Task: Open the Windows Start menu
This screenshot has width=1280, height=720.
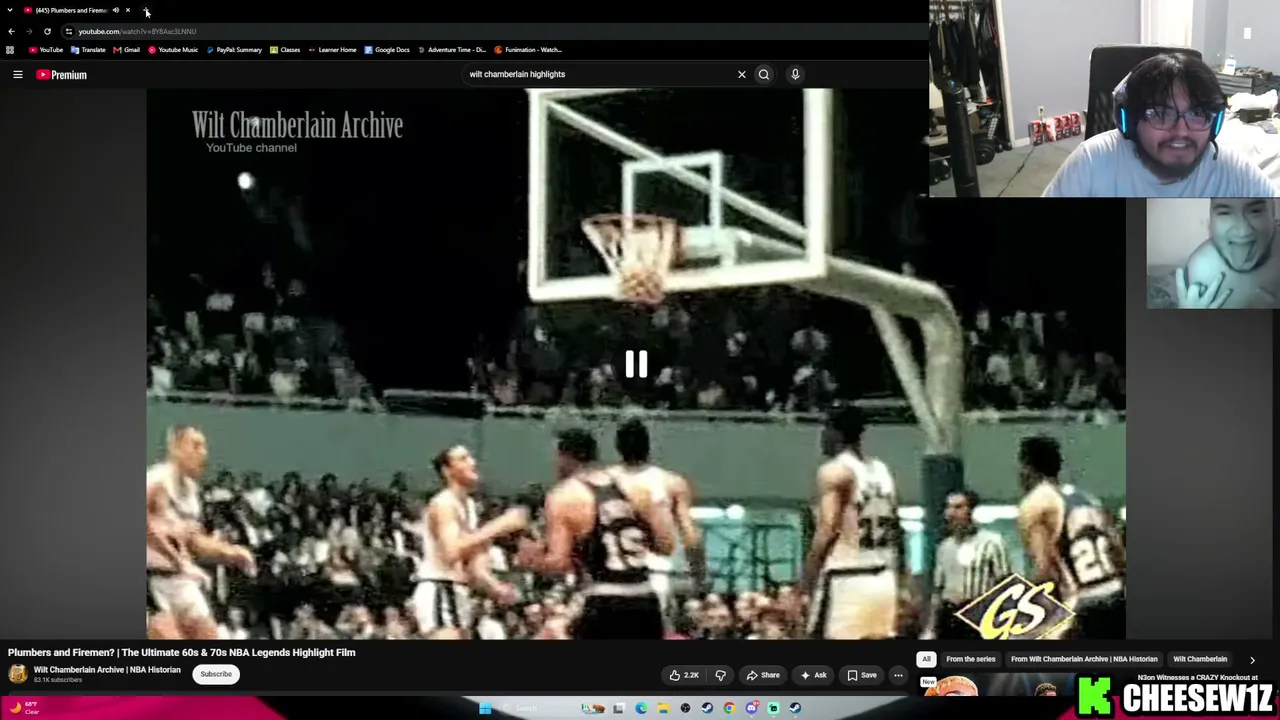Action: [485, 708]
